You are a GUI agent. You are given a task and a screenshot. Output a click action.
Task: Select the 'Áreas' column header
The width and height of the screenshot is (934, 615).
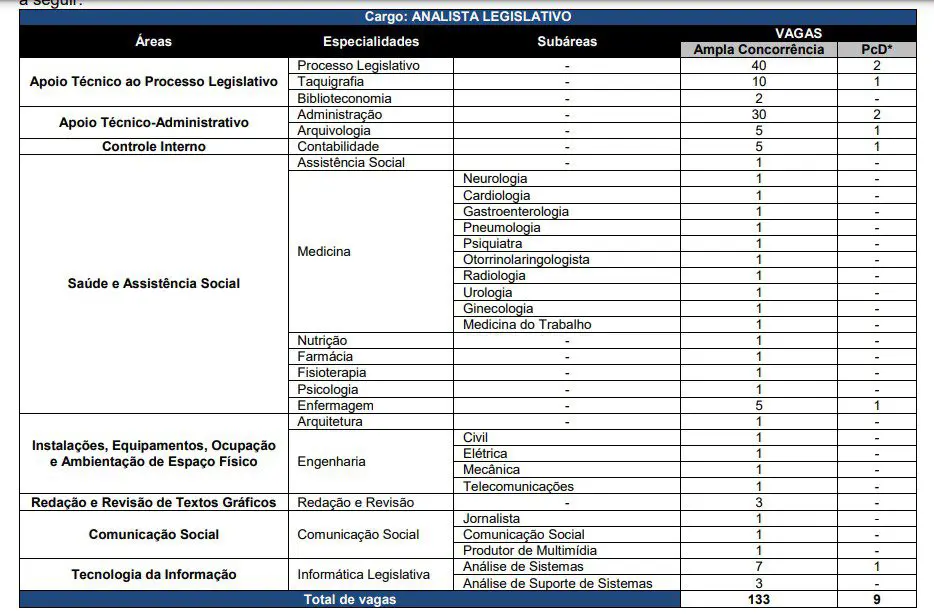(153, 41)
